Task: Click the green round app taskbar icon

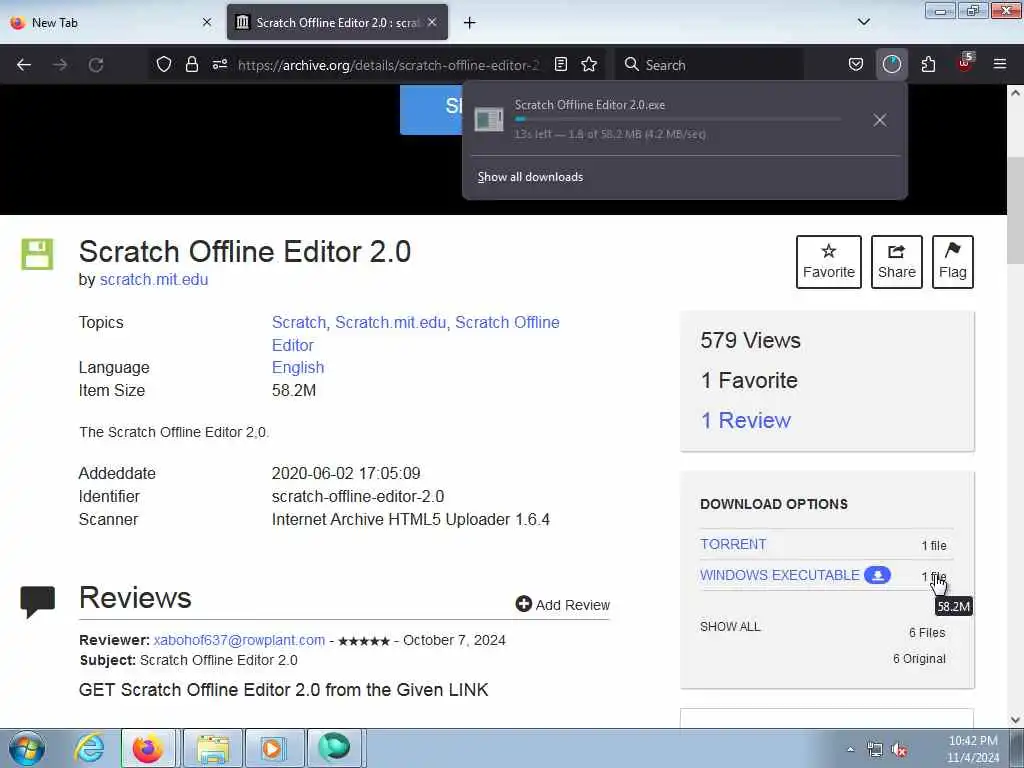Action: pos(334,748)
